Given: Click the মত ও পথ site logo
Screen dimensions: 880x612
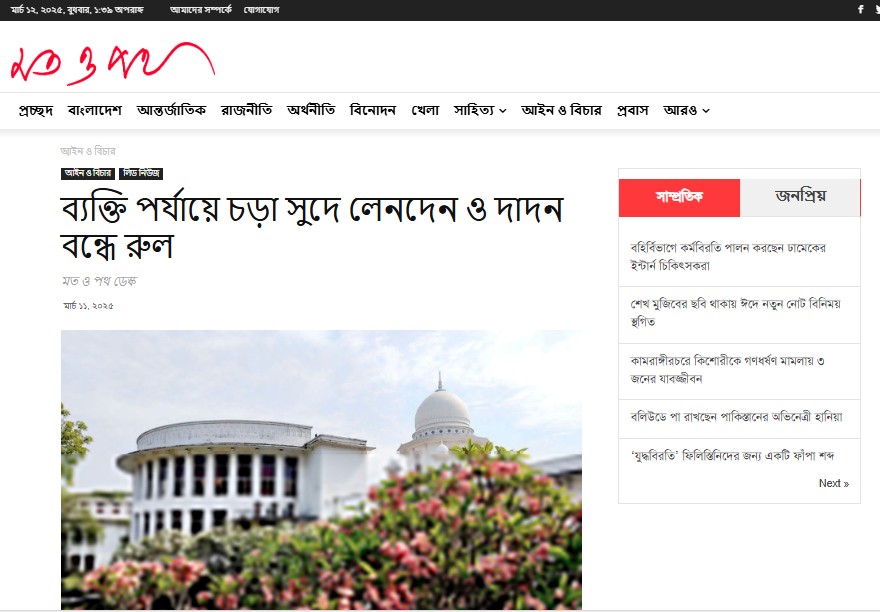Looking at the screenshot, I should (x=113, y=63).
